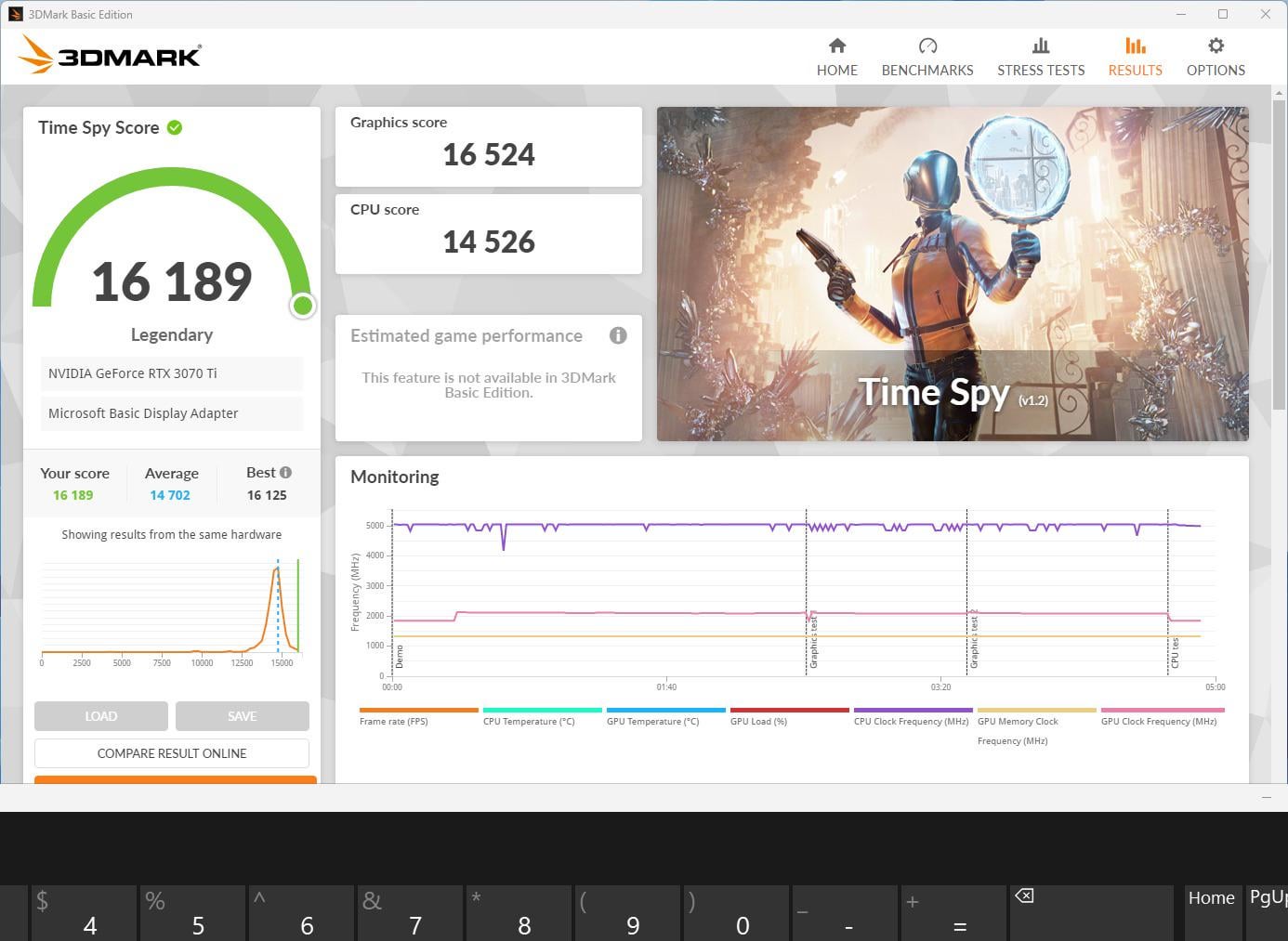This screenshot has width=1288, height=941.
Task: Click the 3DMark logo
Action: pos(110,55)
